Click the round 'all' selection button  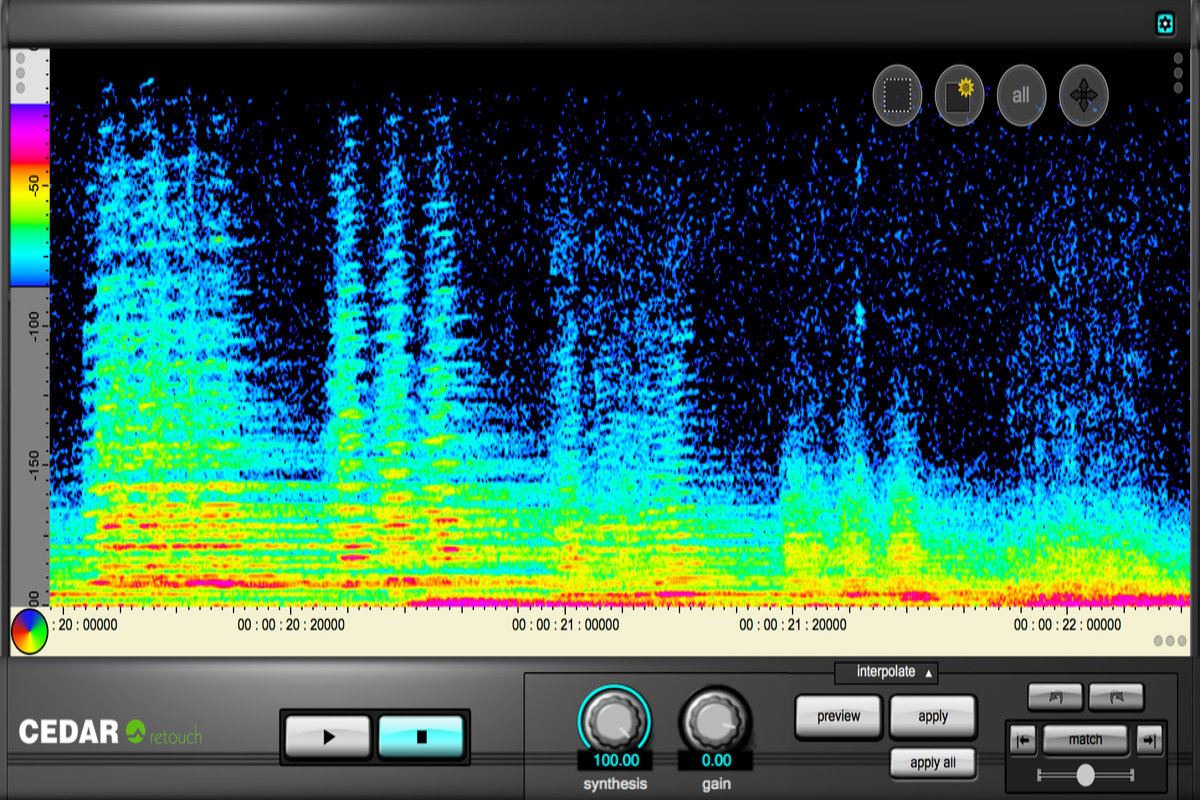click(1021, 96)
